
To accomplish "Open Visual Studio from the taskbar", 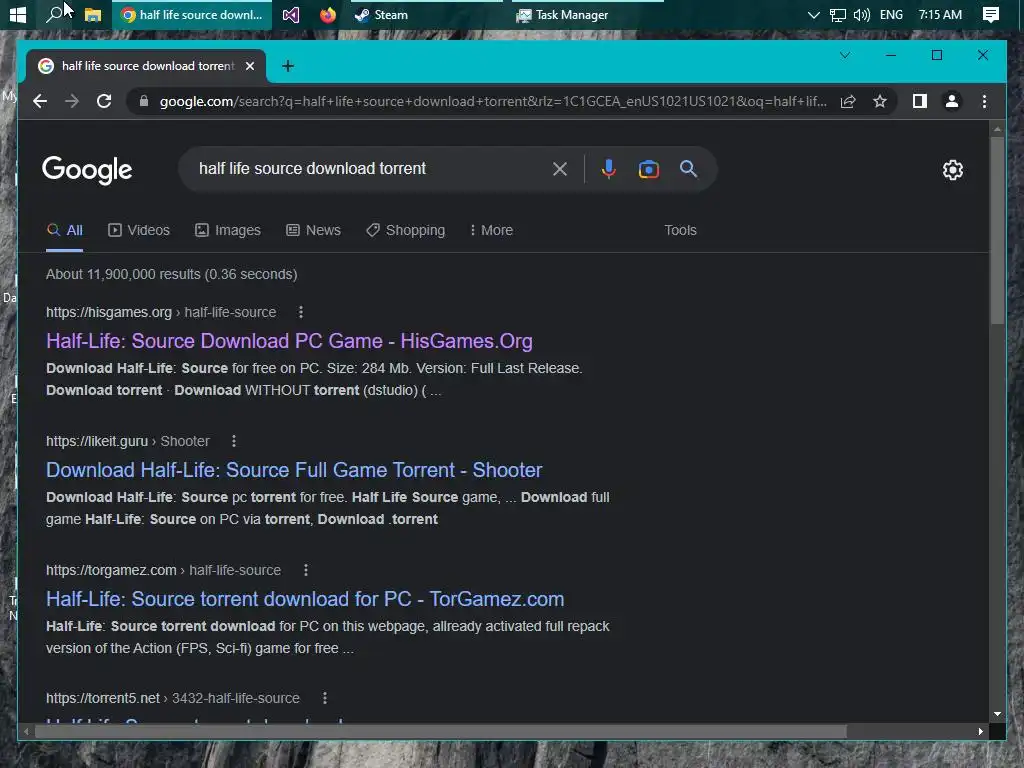I will [291, 14].
